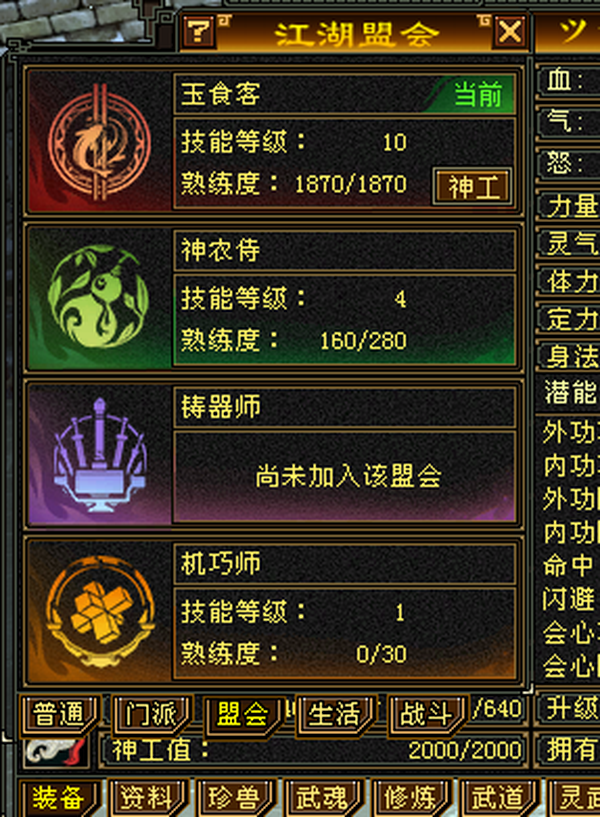This screenshot has height=817, width=600.
Task: Open help with the question mark icon
Action: [x=198, y=32]
